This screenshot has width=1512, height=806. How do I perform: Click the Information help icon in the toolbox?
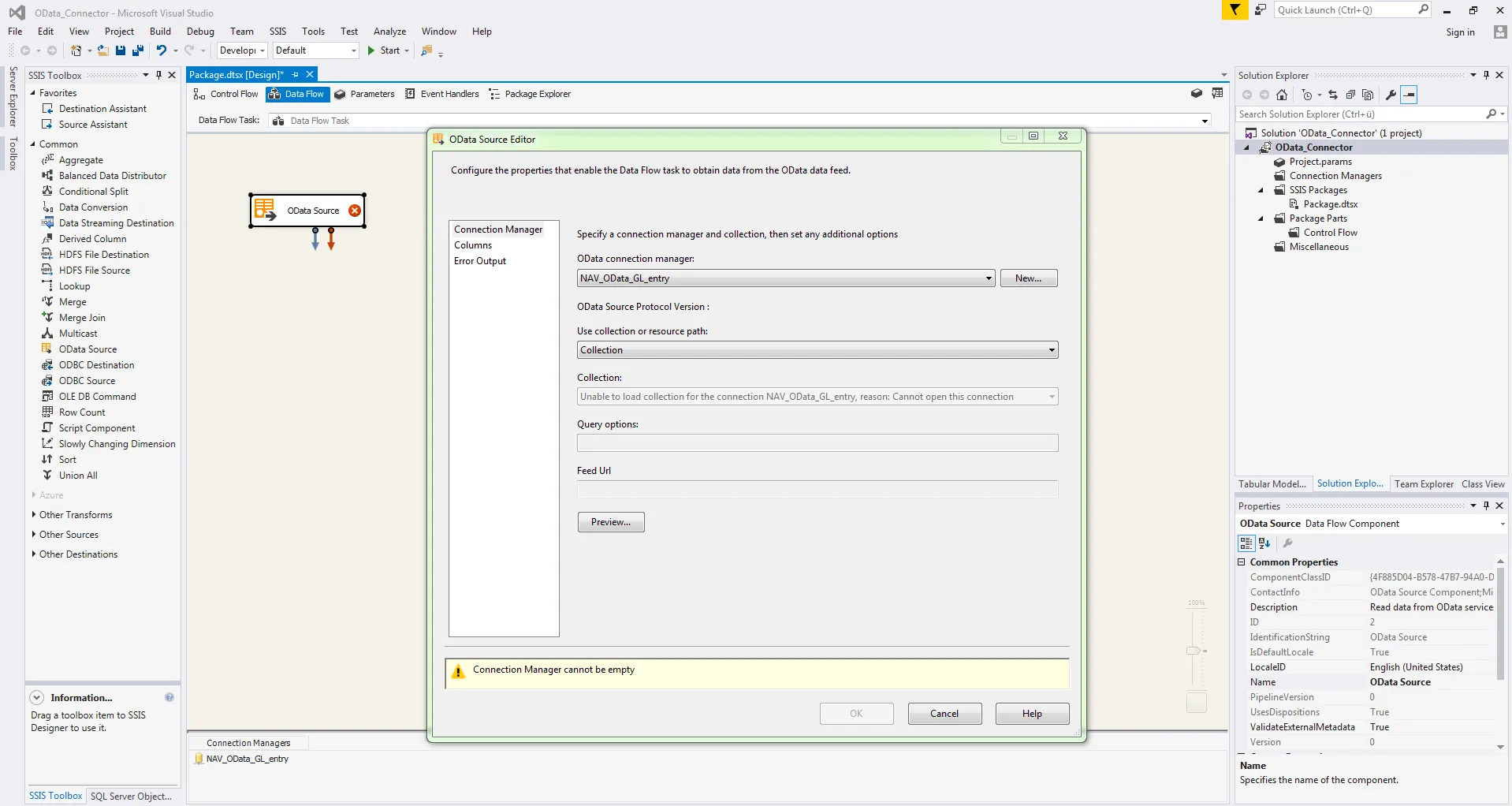click(169, 697)
